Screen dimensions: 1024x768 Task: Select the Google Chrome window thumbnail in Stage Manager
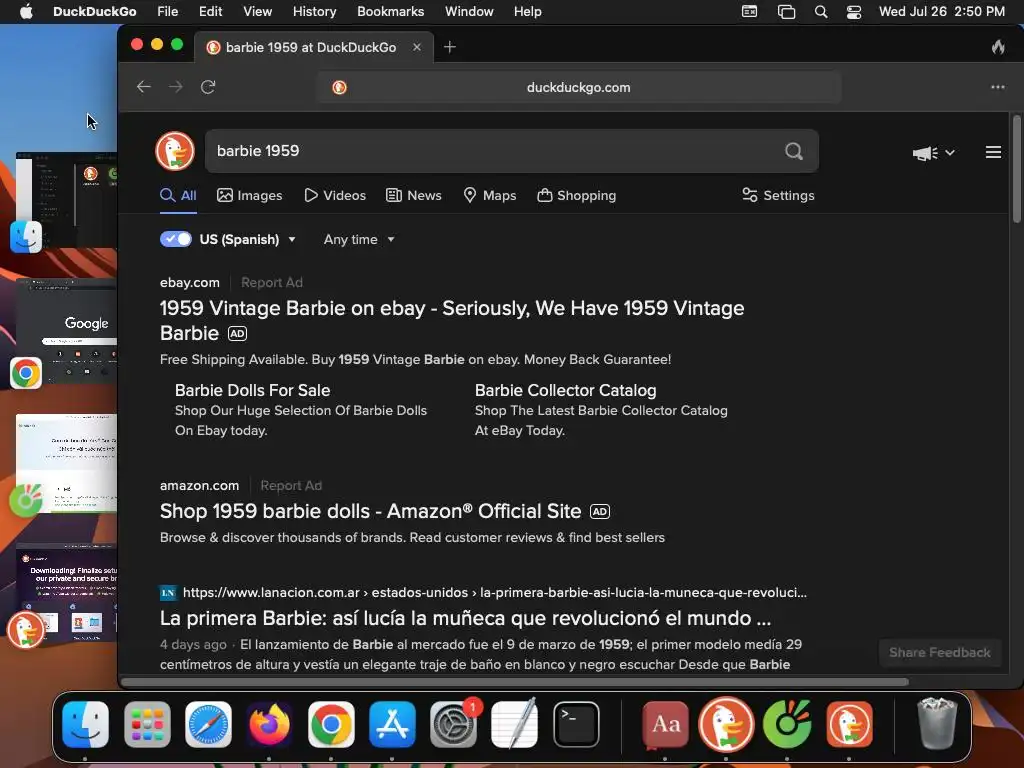click(x=66, y=330)
